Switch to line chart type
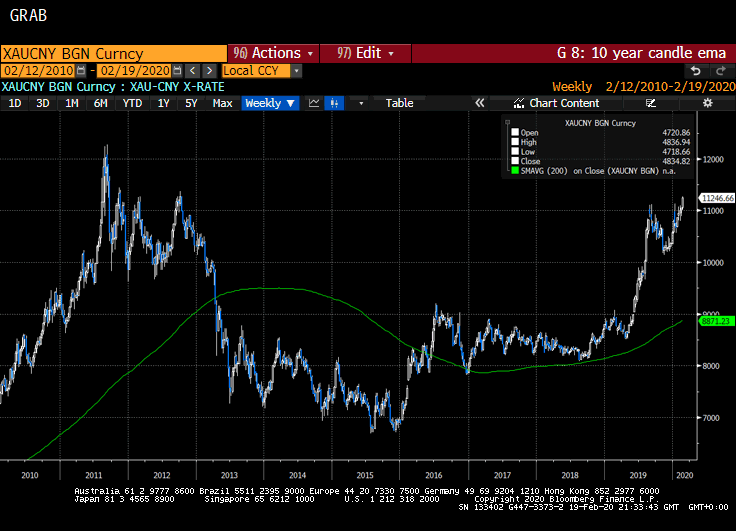 (x=314, y=103)
